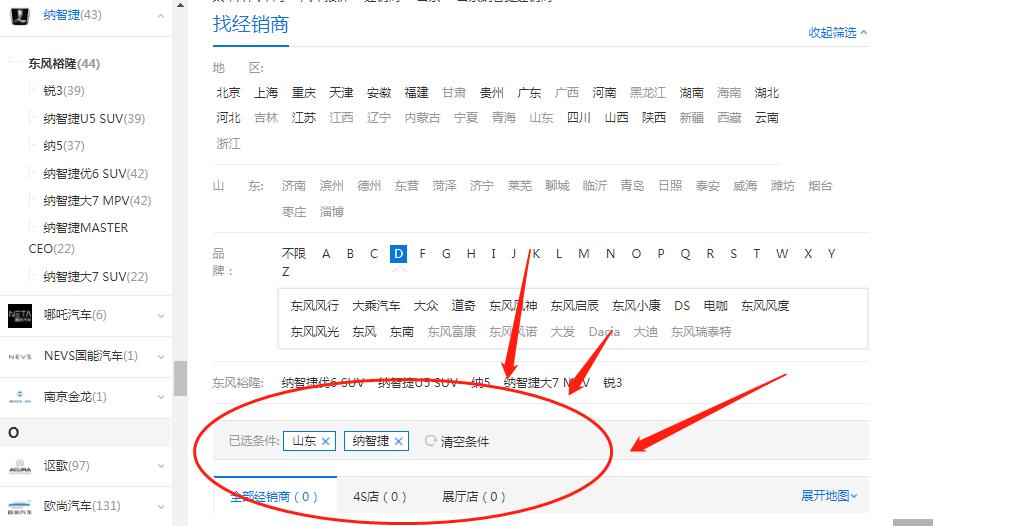Open 纳智捷优6 SUV(42) in sidebar
This screenshot has width=1009, height=526.
tap(95, 174)
